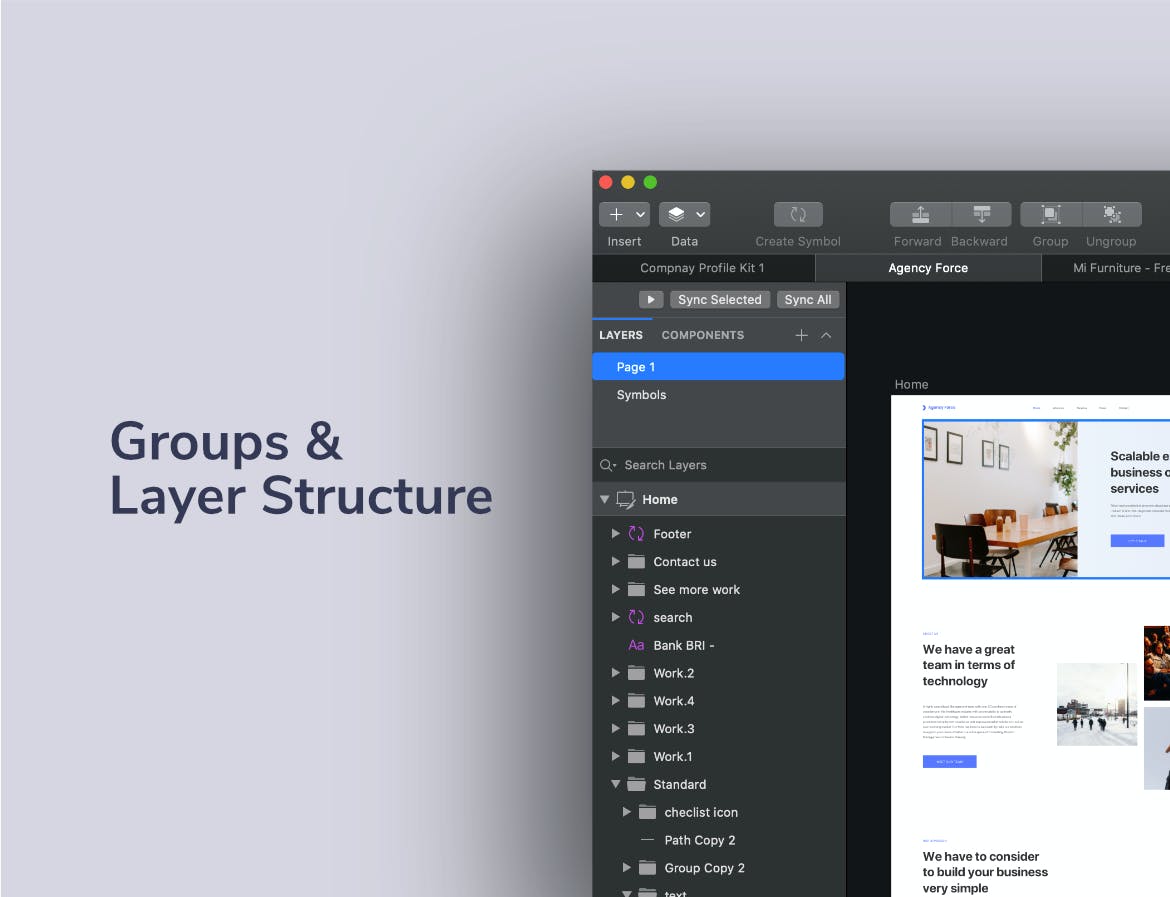
Task: Click the Backward arrange icon
Action: pyautogui.click(x=981, y=215)
